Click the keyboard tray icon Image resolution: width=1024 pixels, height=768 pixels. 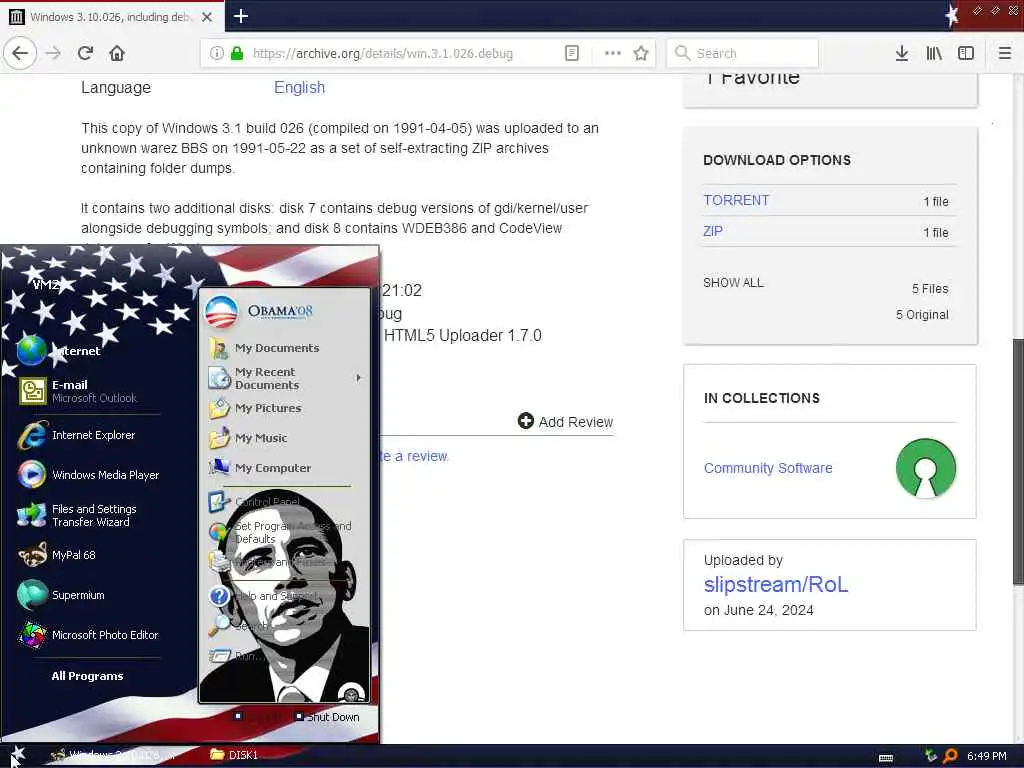click(886, 757)
